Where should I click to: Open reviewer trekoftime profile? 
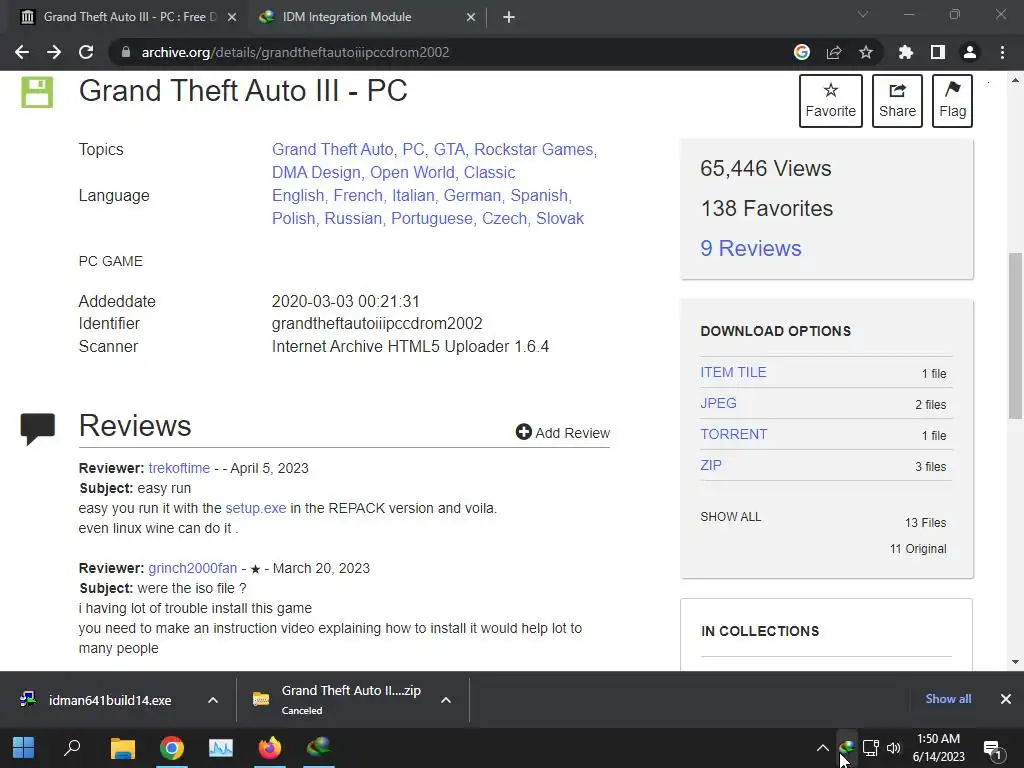pyautogui.click(x=179, y=468)
